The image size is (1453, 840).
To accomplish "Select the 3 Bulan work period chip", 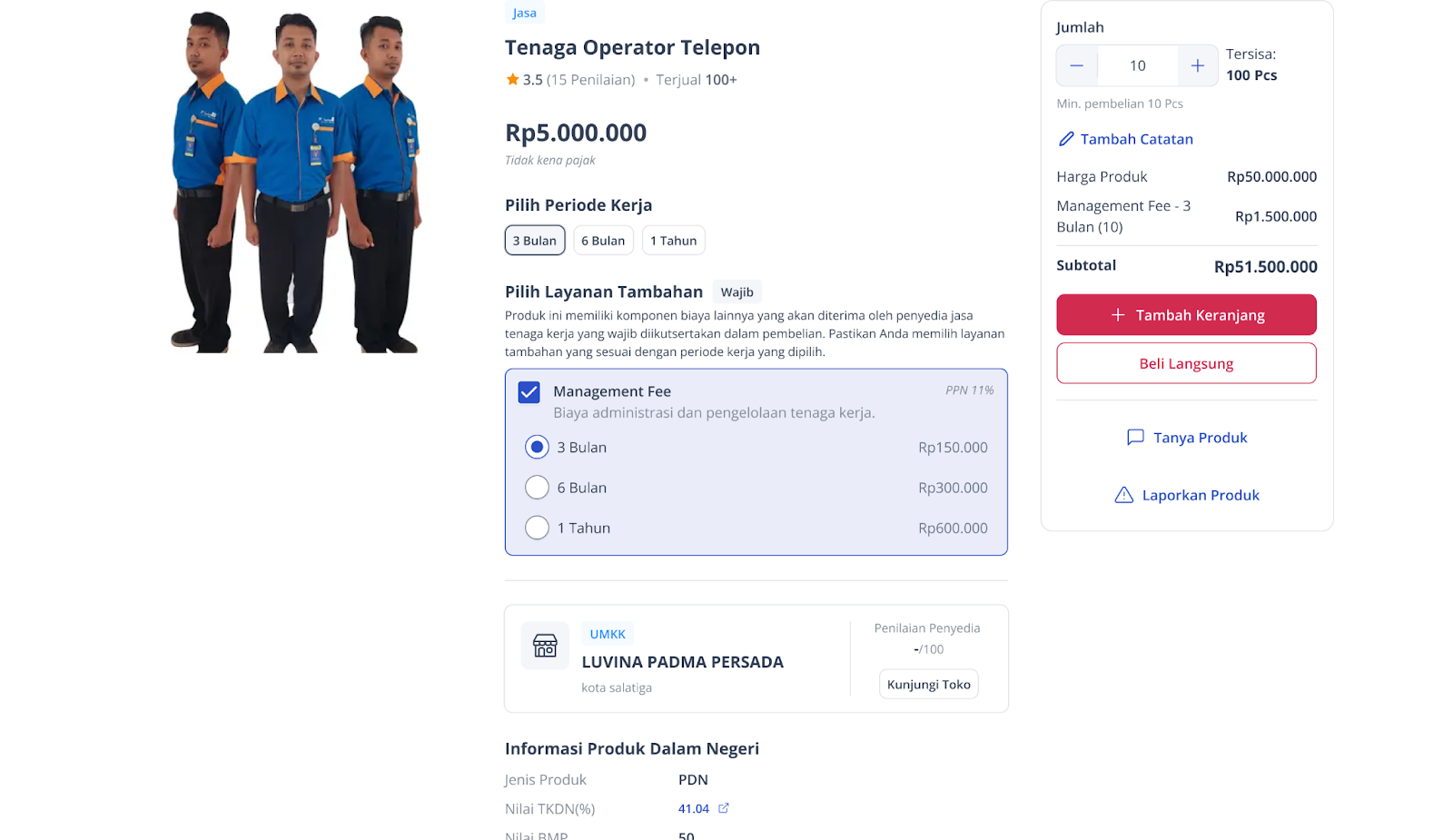I will click(535, 241).
